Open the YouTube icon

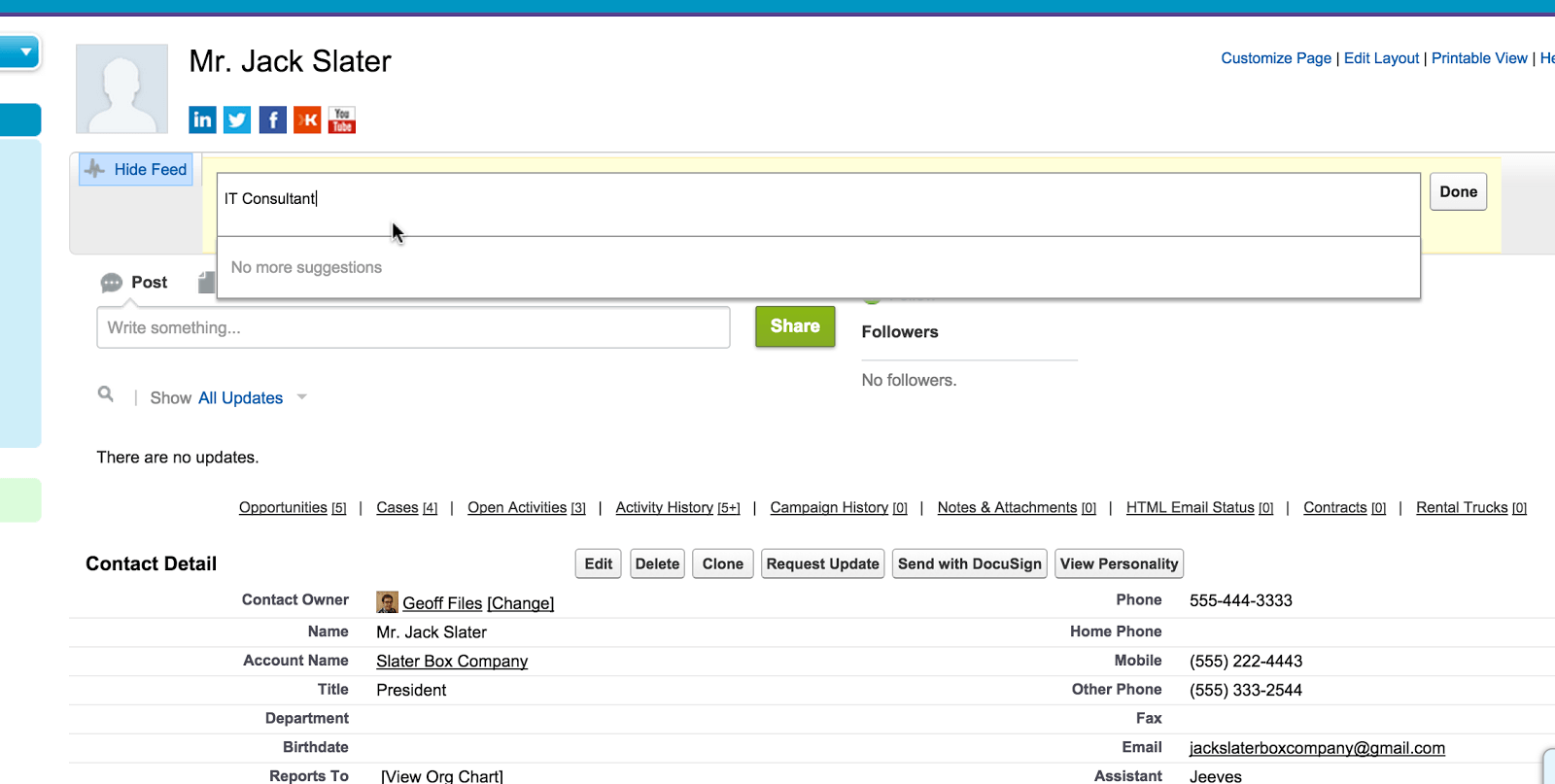(342, 119)
